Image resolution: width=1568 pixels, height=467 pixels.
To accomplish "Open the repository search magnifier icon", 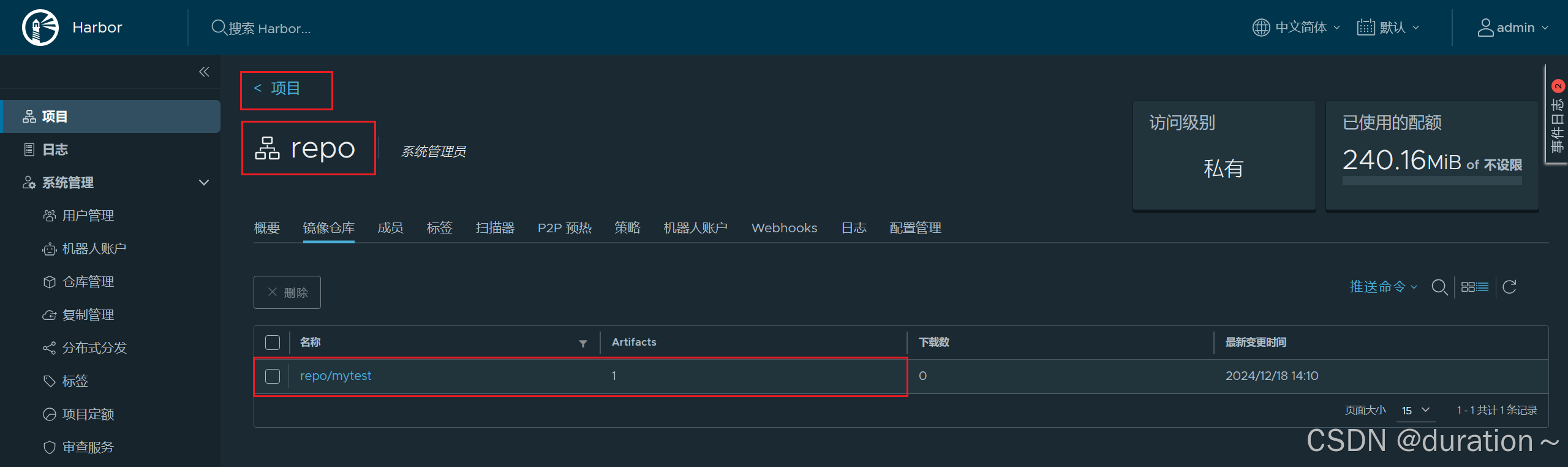I will (x=1439, y=287).
